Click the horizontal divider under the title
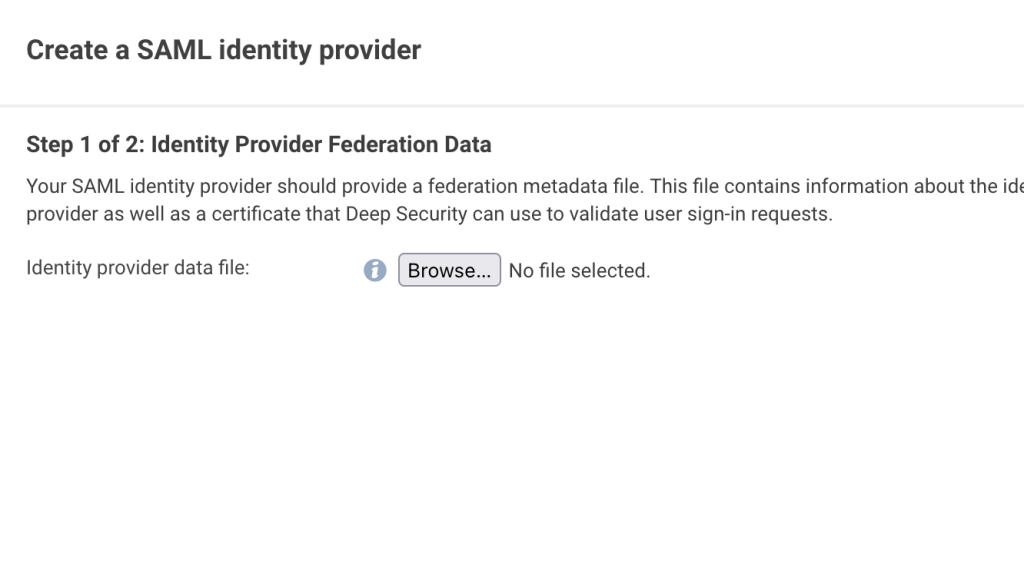 [x=512, y=105]
